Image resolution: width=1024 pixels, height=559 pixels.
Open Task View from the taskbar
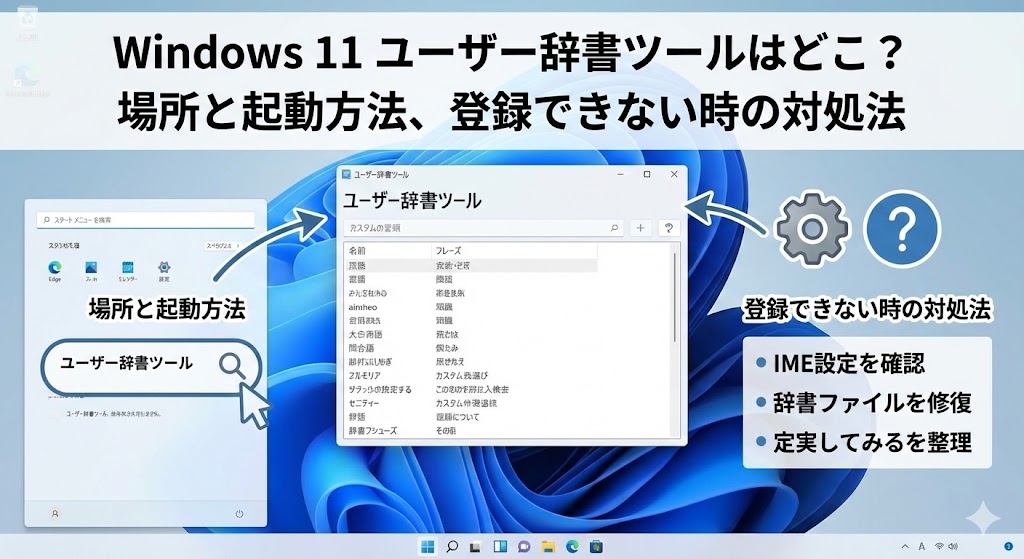pyautogui.click(x=475, y=547)
